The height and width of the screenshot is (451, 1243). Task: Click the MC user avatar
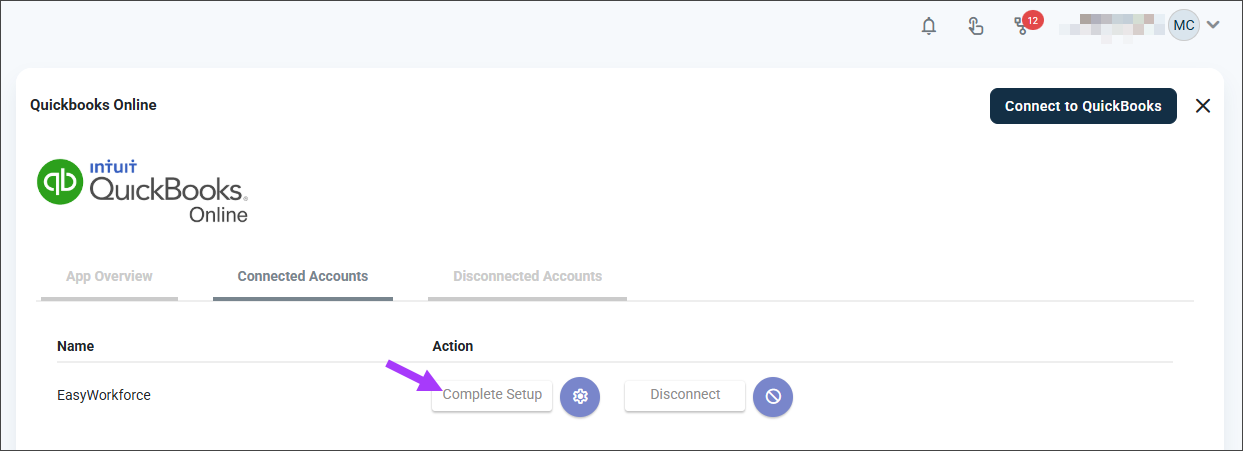click(x=1184, y=25)
